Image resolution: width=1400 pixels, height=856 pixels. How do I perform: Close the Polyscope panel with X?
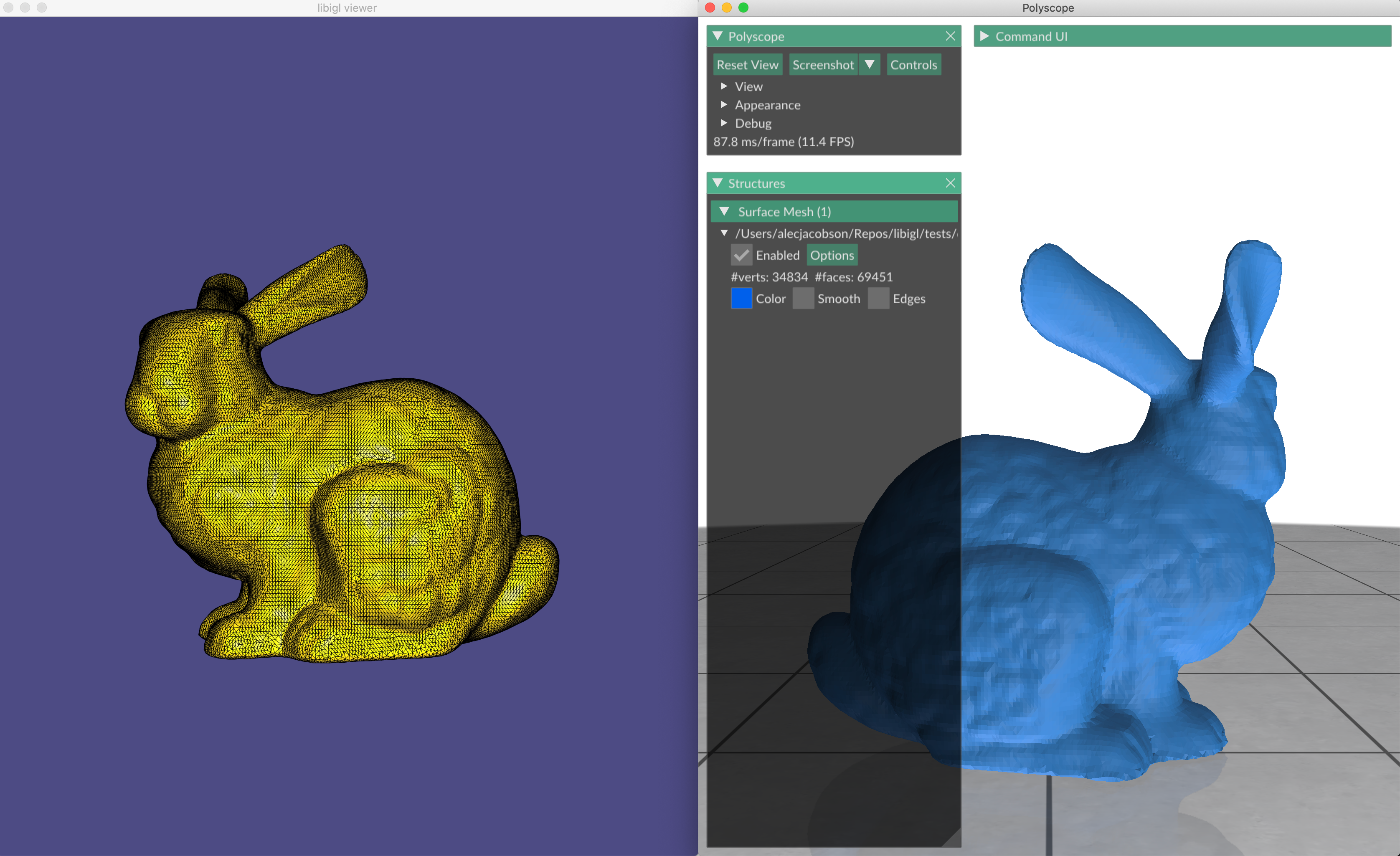pos(950,36)
